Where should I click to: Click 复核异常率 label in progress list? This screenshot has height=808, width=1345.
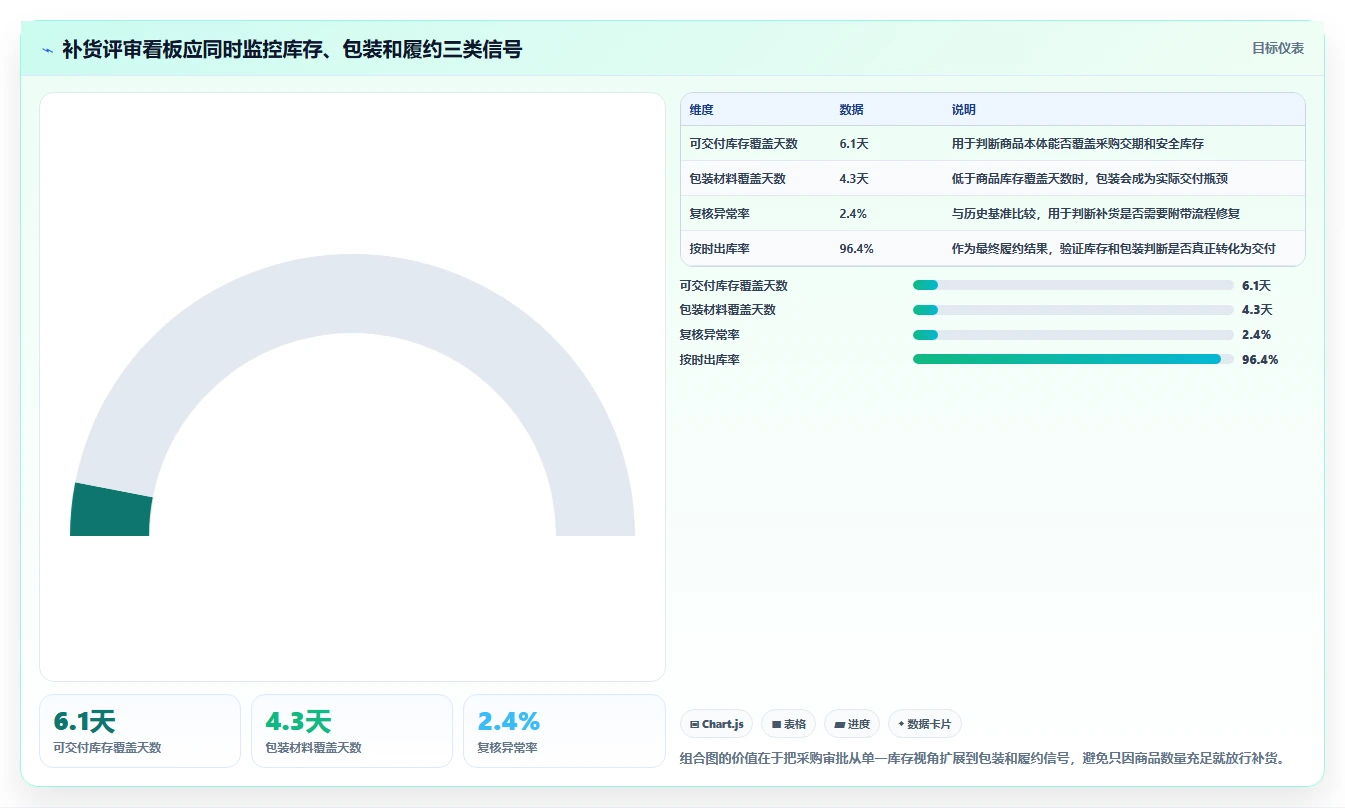tap(709, 335)
